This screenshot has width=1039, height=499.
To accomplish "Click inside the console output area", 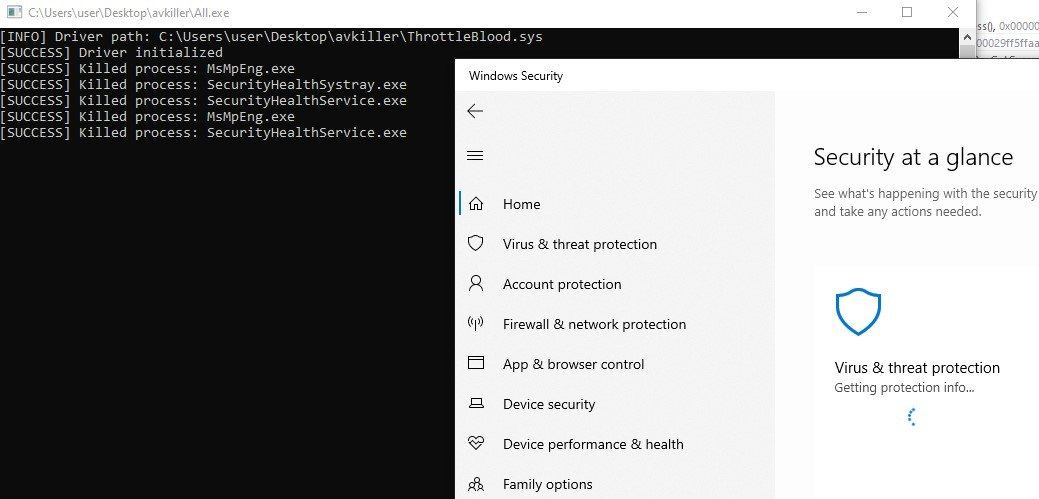I will pyautogui.click(x=220, y=300).
